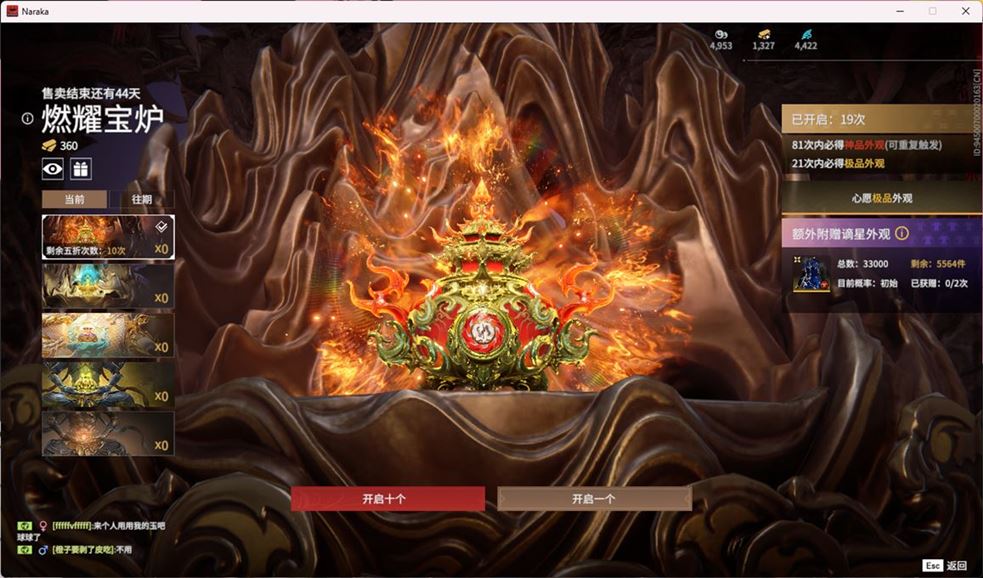
Task: Select the yellow-green clawed treasure thumbnail
Action: (108, 384)
